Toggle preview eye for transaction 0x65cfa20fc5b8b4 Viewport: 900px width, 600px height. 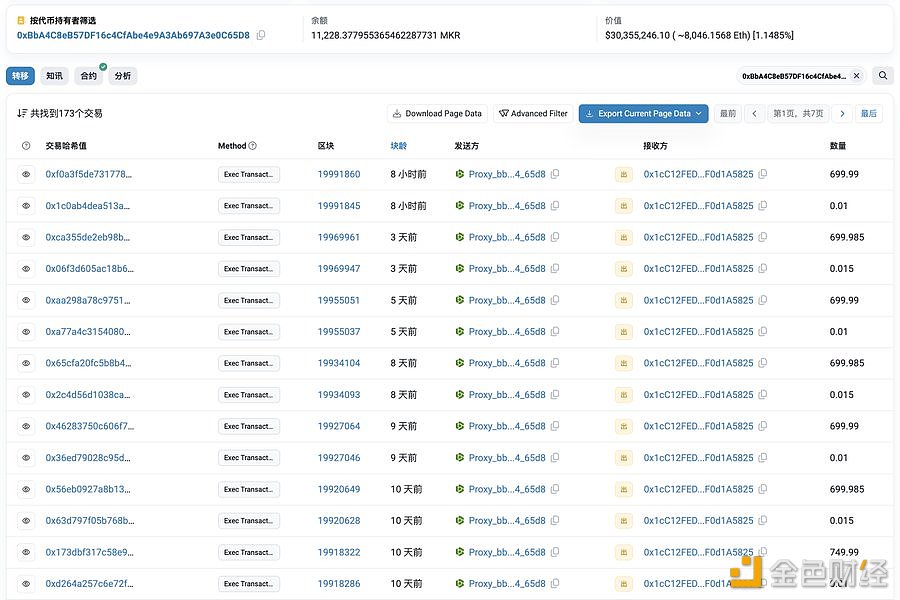26,363
